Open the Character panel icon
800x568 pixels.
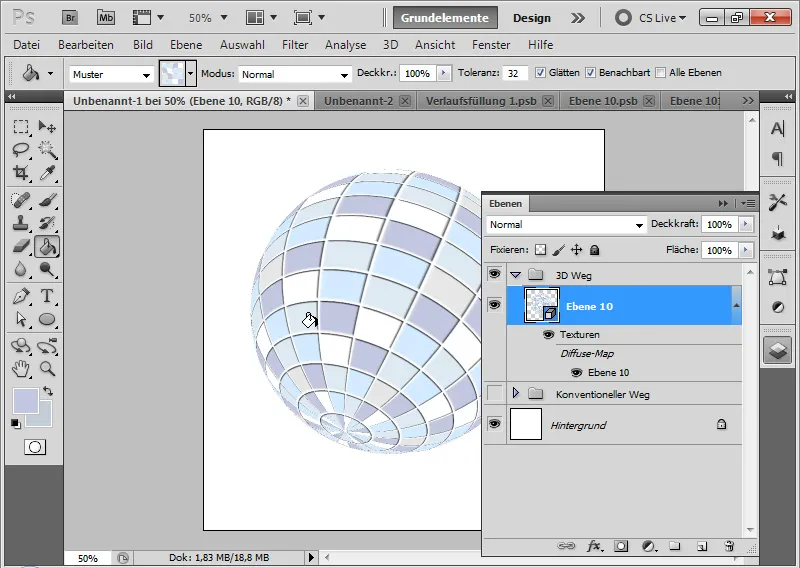[x=778, y=129]
